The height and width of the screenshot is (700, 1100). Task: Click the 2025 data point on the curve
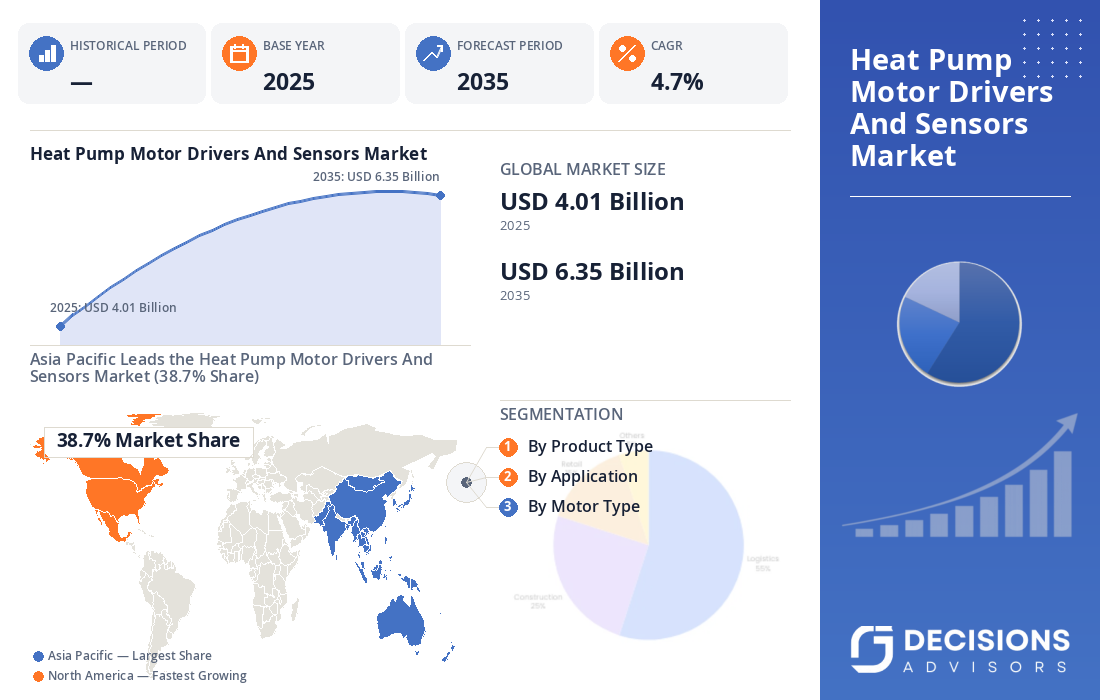pos(60,326)
